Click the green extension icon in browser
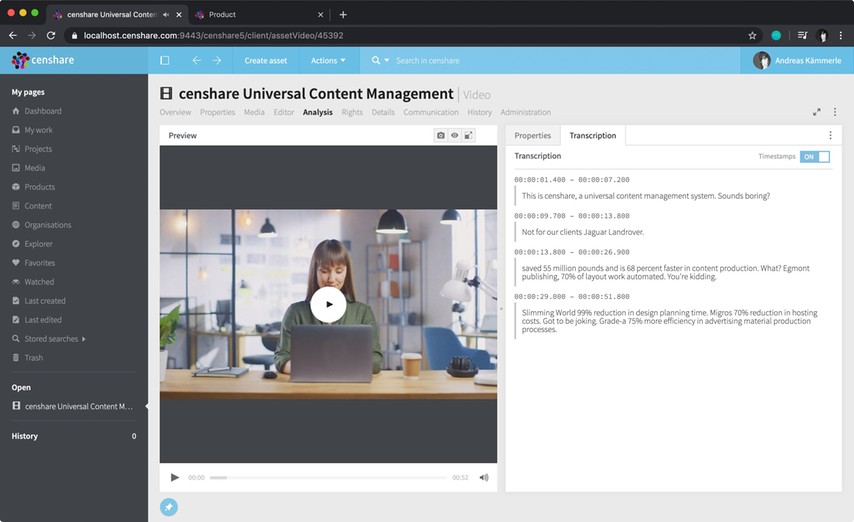This screenshot has height=522, width=854. 776,35
